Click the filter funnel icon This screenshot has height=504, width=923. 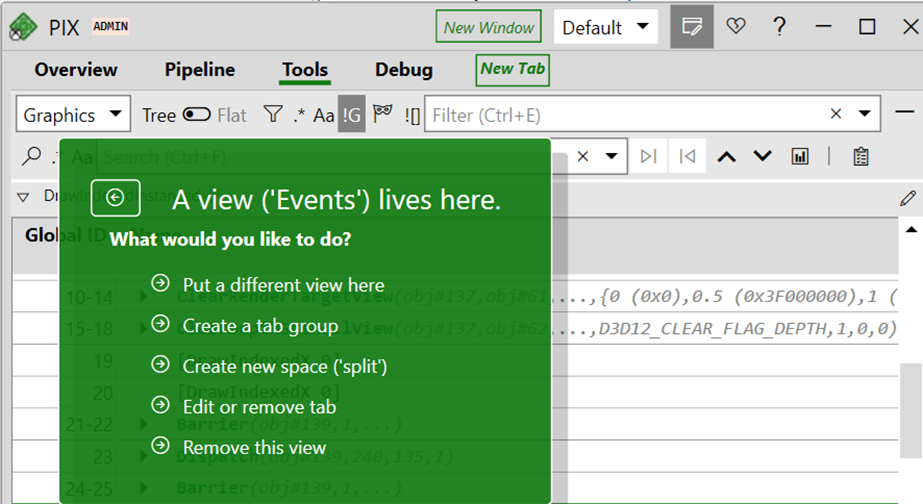[273, 114]
